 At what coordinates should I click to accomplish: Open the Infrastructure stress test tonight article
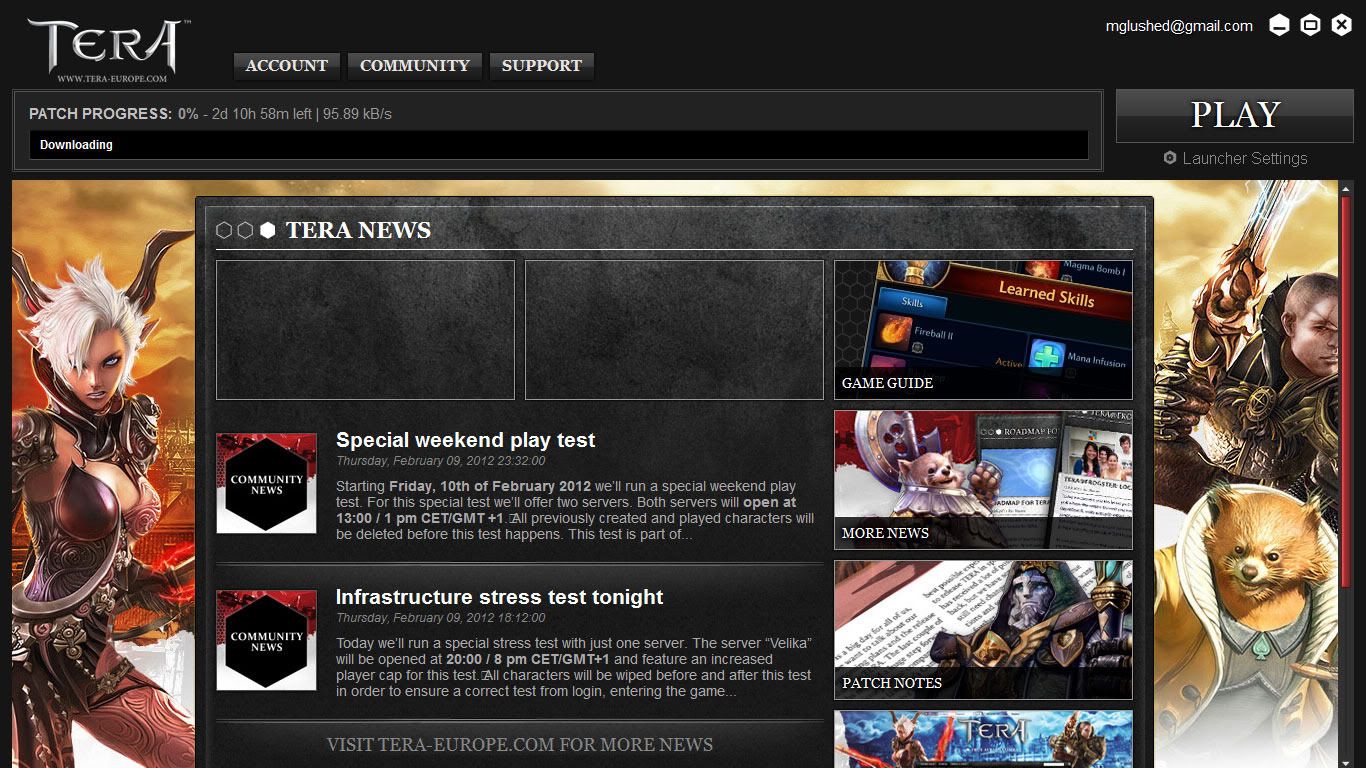(499, 597)
